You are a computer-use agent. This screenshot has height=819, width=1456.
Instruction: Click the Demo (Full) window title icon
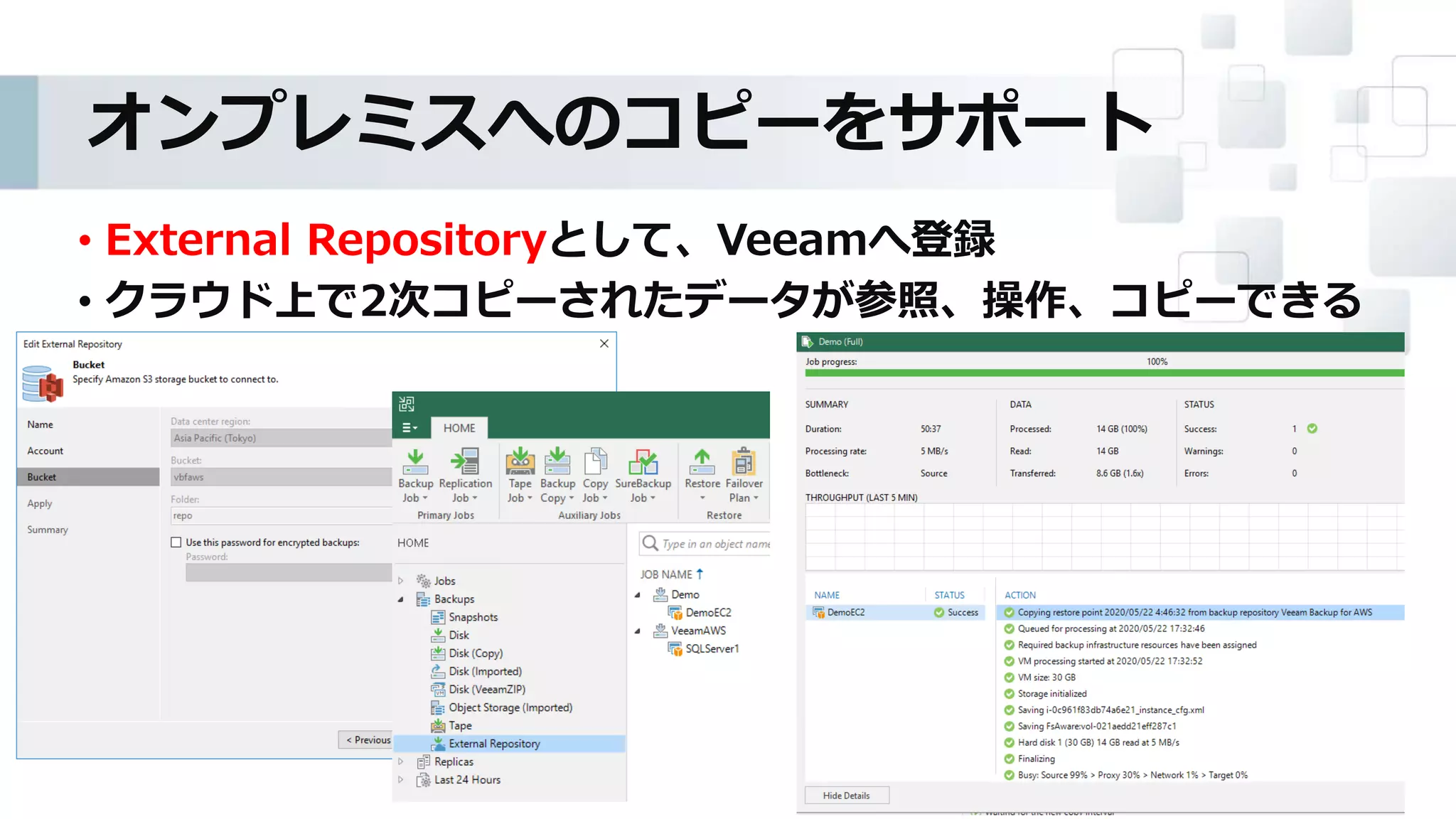click(x=807, y=342)
